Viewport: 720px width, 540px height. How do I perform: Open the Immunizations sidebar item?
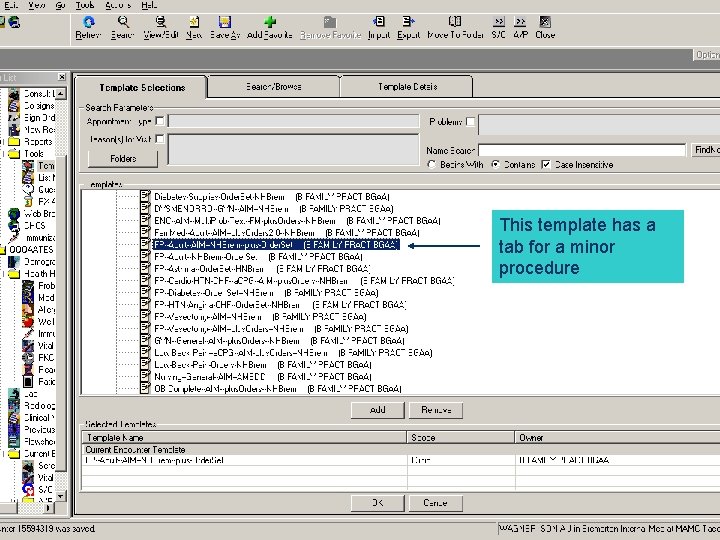[x=32, y=237]
